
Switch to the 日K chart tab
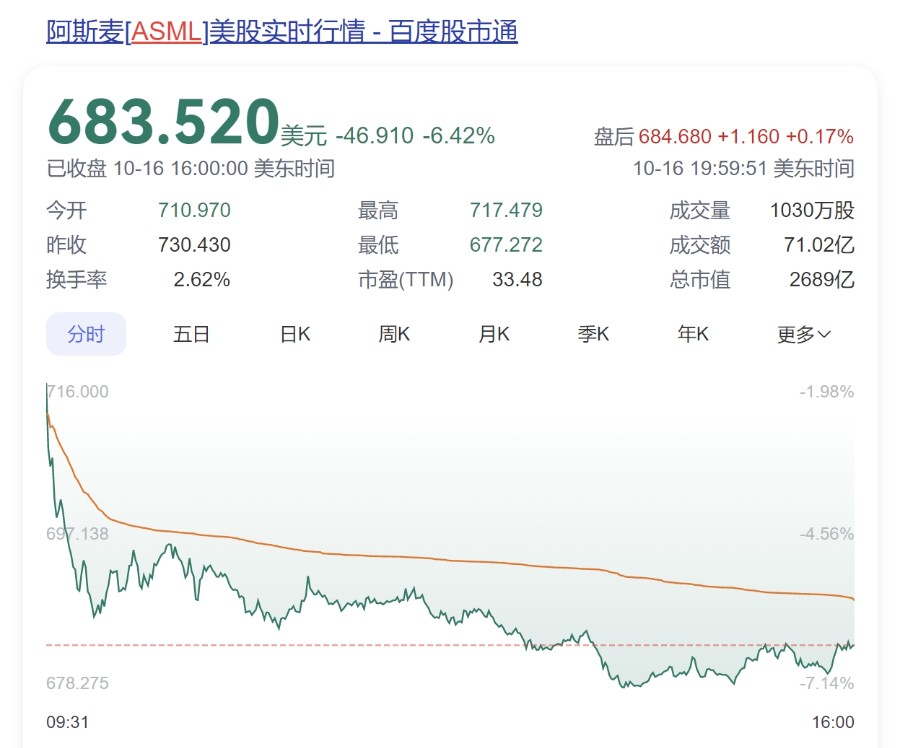coord(295,334)
